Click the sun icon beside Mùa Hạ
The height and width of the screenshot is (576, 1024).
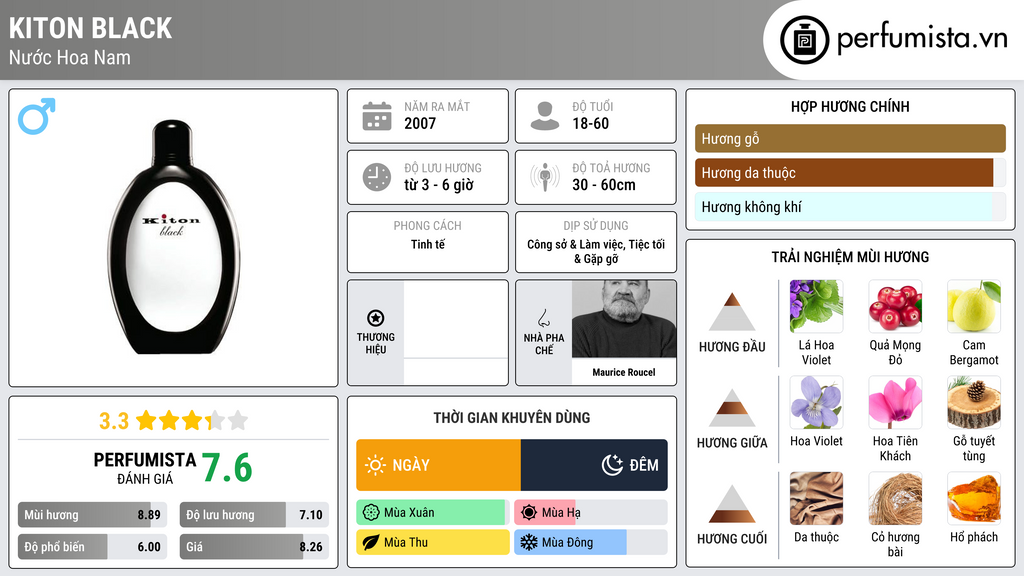click(x=529, y=513)
